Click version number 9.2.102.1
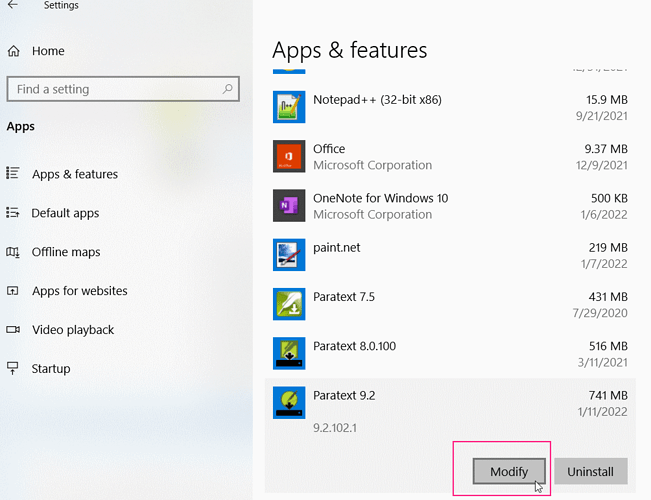The width and height of the screenshot is (651, 500). (335, 428)
